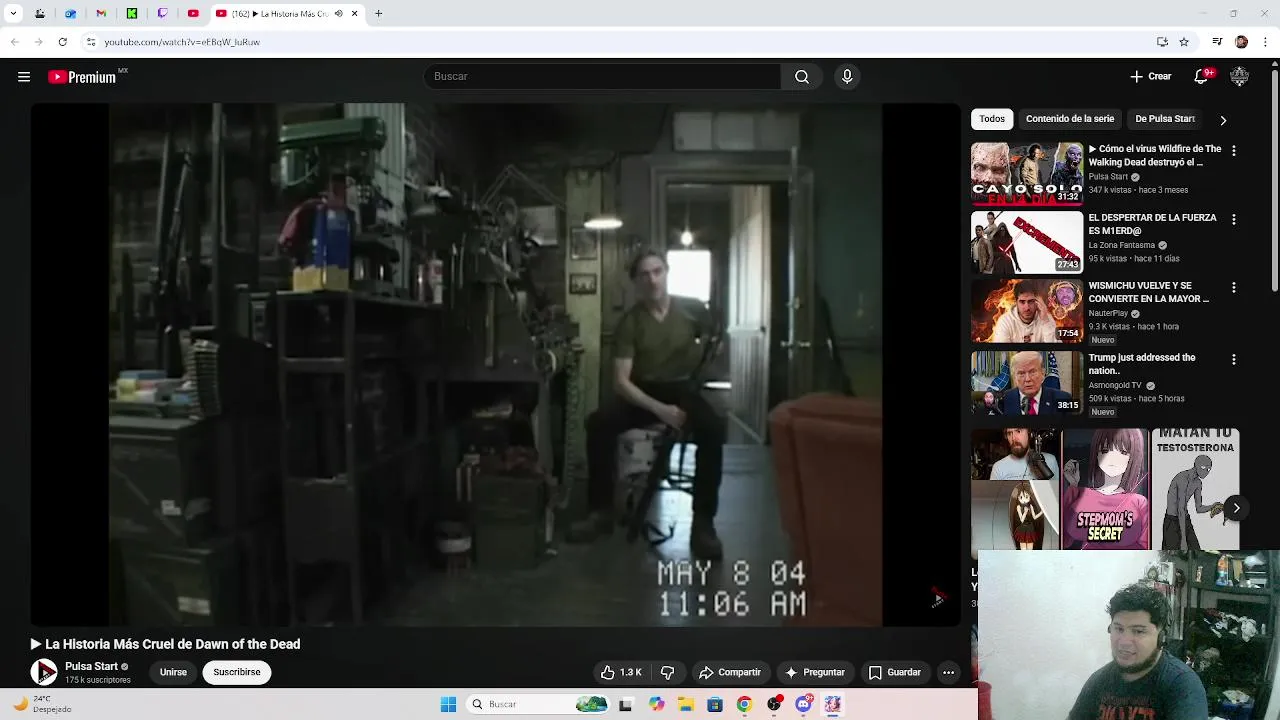Open El Despertar de la Fuerza thumbnail
The height and width of the screenshot is (720, 1280).
click(1027, 242)
